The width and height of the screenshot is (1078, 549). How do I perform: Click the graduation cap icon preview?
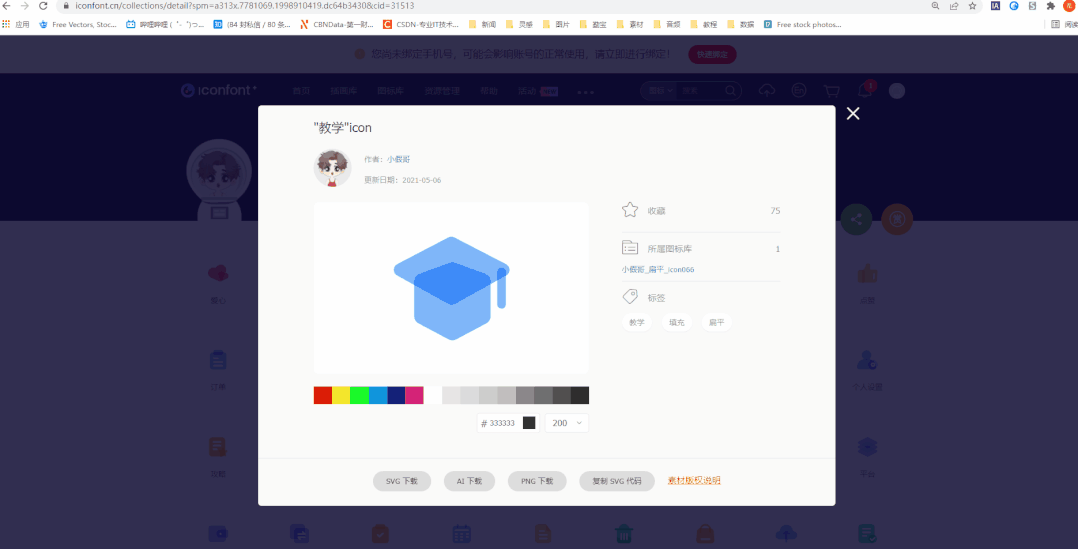coord(451,288)
